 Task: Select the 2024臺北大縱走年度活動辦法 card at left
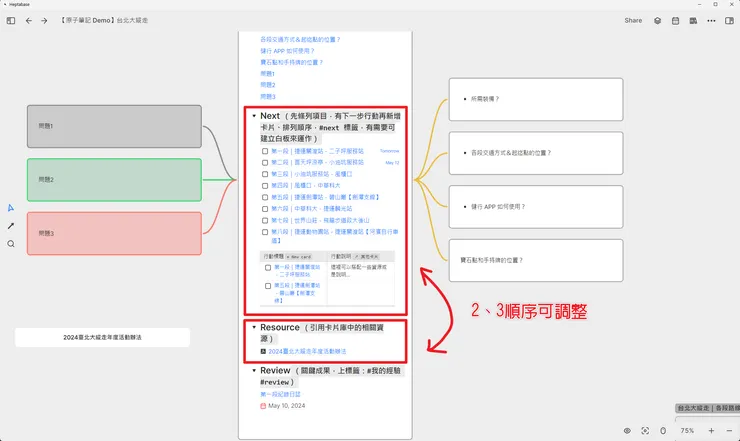[102, 338]
